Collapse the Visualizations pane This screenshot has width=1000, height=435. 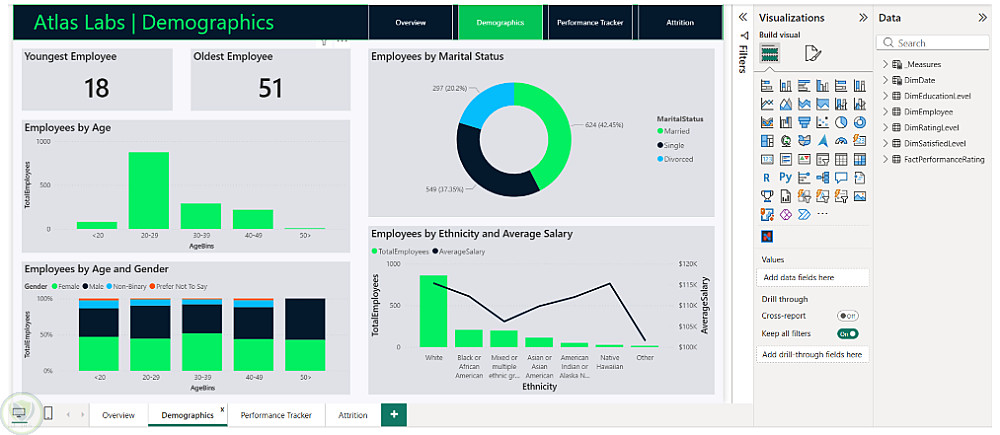tap(863, 18)
